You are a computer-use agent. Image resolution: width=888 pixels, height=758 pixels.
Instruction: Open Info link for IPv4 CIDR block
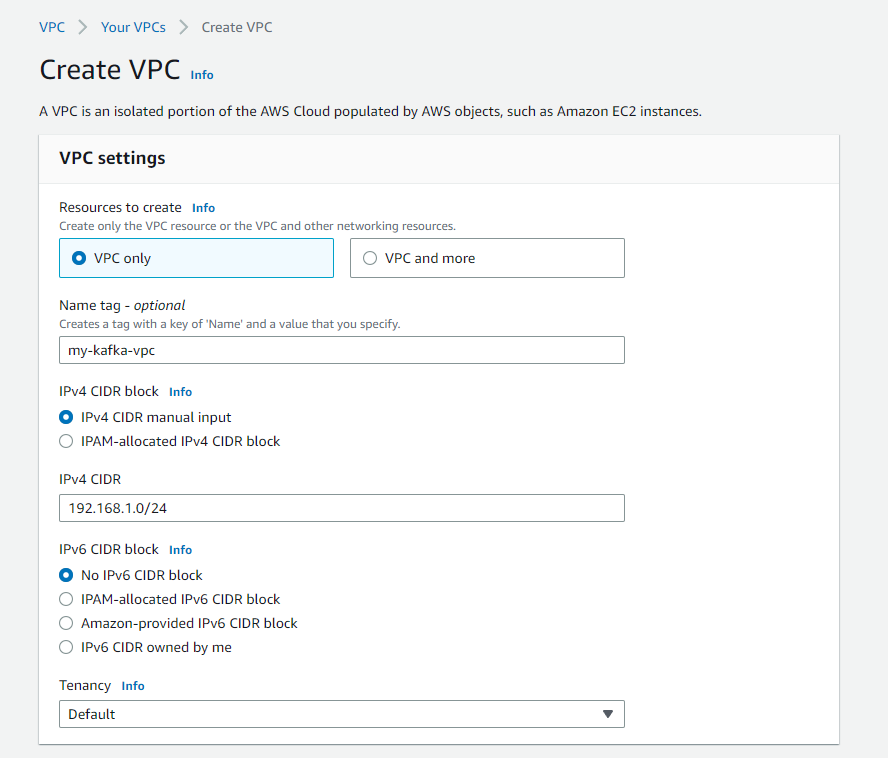(180, 392)
